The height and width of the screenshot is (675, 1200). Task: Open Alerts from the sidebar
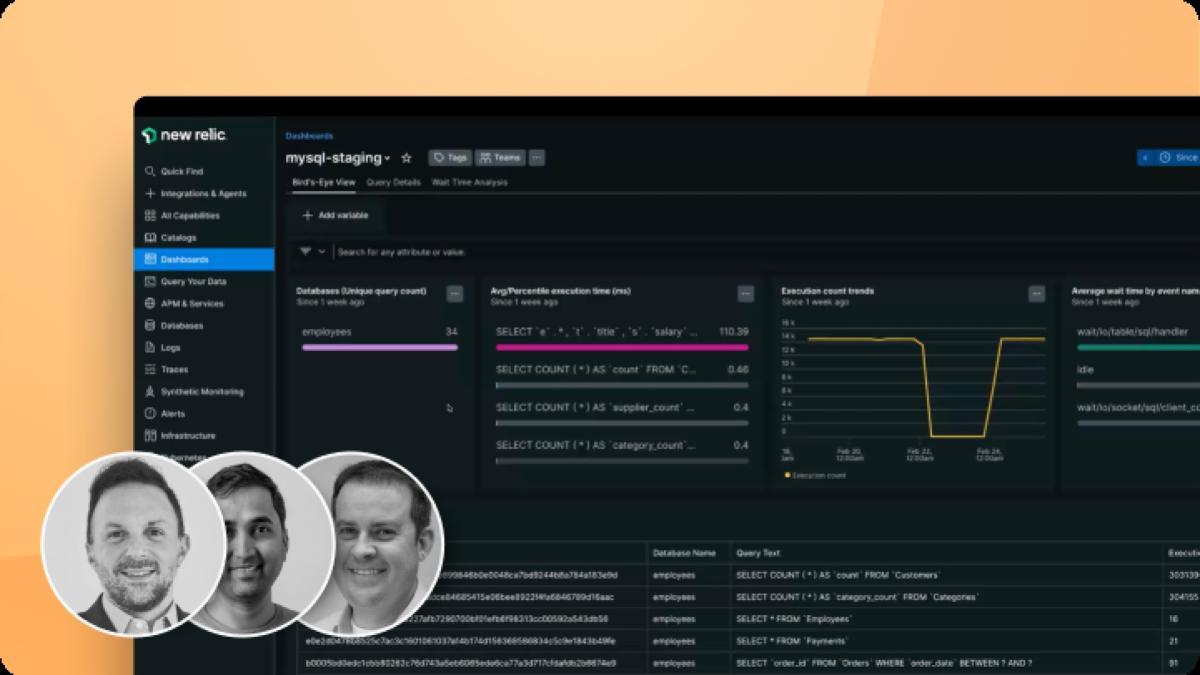(x=172, y=413)
